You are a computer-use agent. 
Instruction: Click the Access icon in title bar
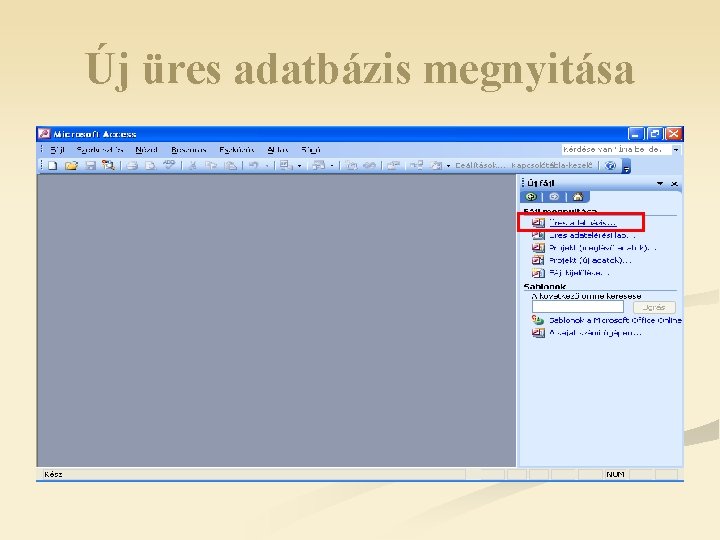[x=44, y=134]
